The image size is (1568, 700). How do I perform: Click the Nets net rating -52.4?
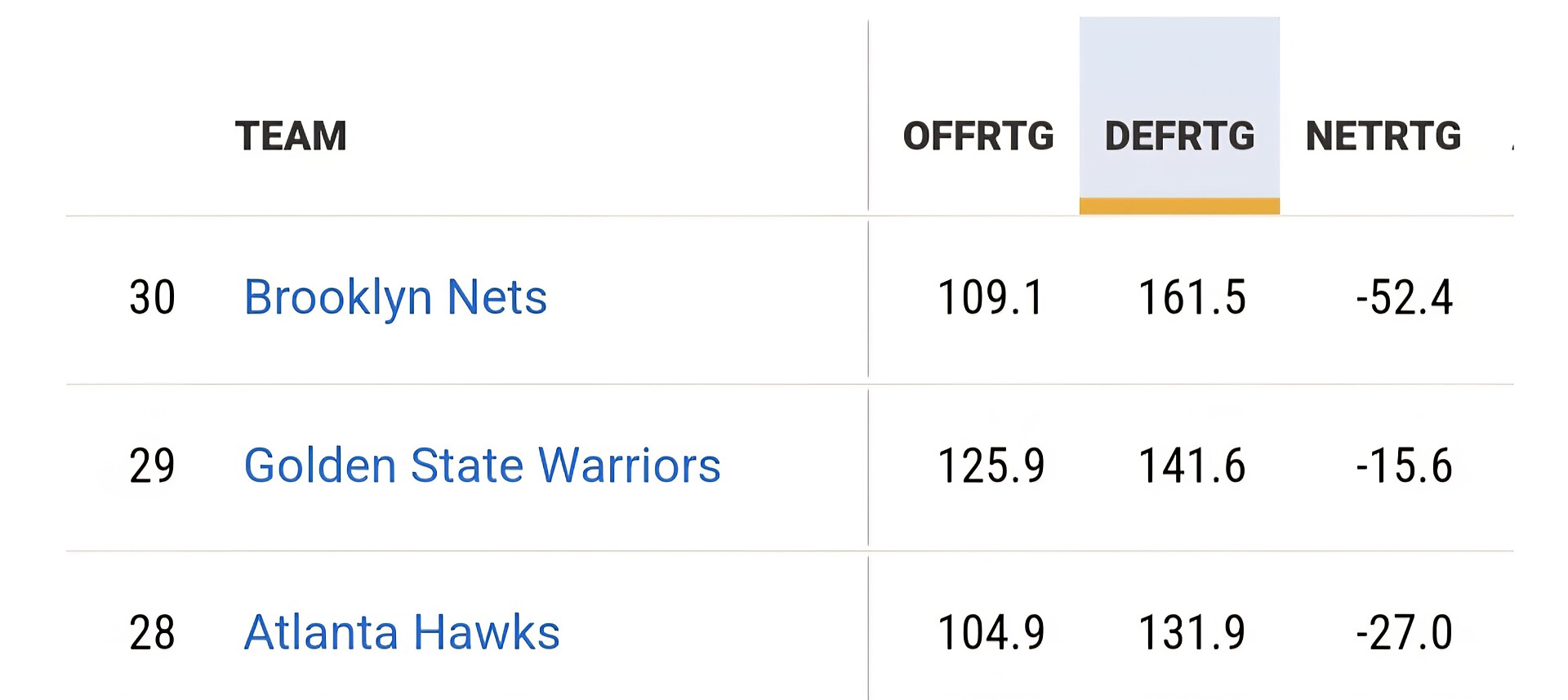1404,297
